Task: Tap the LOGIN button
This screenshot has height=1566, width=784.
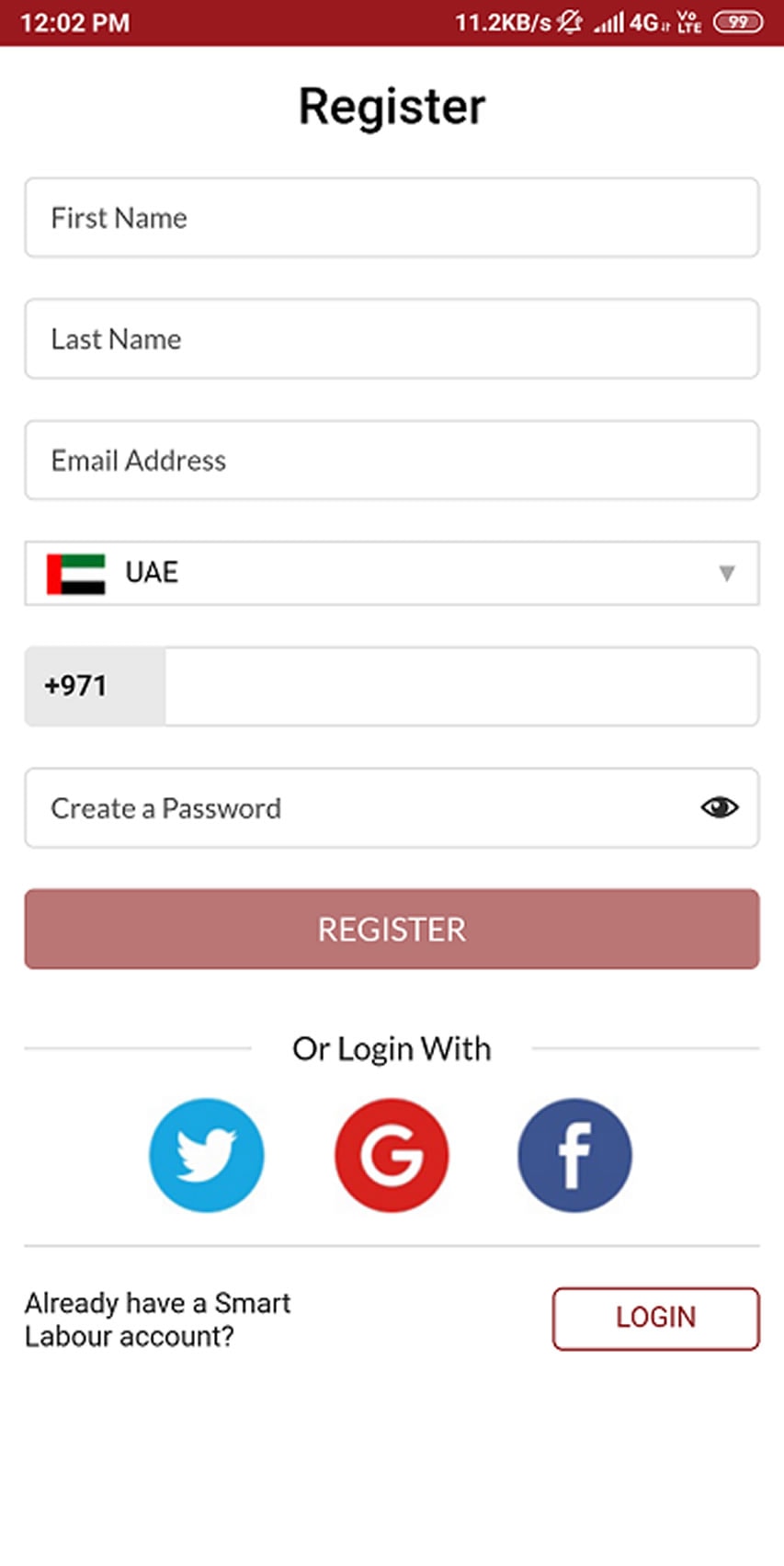Action: coord(655,1318)
